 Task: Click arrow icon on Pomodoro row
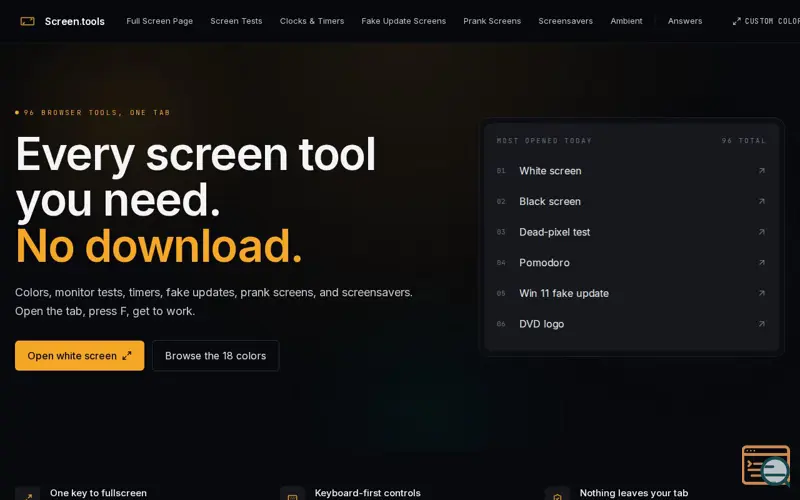click(x=761, y=263)
